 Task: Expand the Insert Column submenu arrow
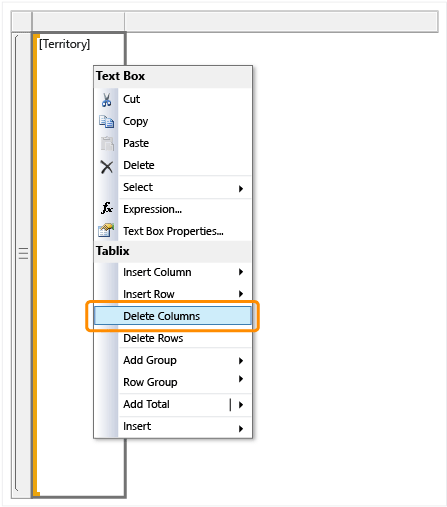pyautogui.click(x=241, y=272)
